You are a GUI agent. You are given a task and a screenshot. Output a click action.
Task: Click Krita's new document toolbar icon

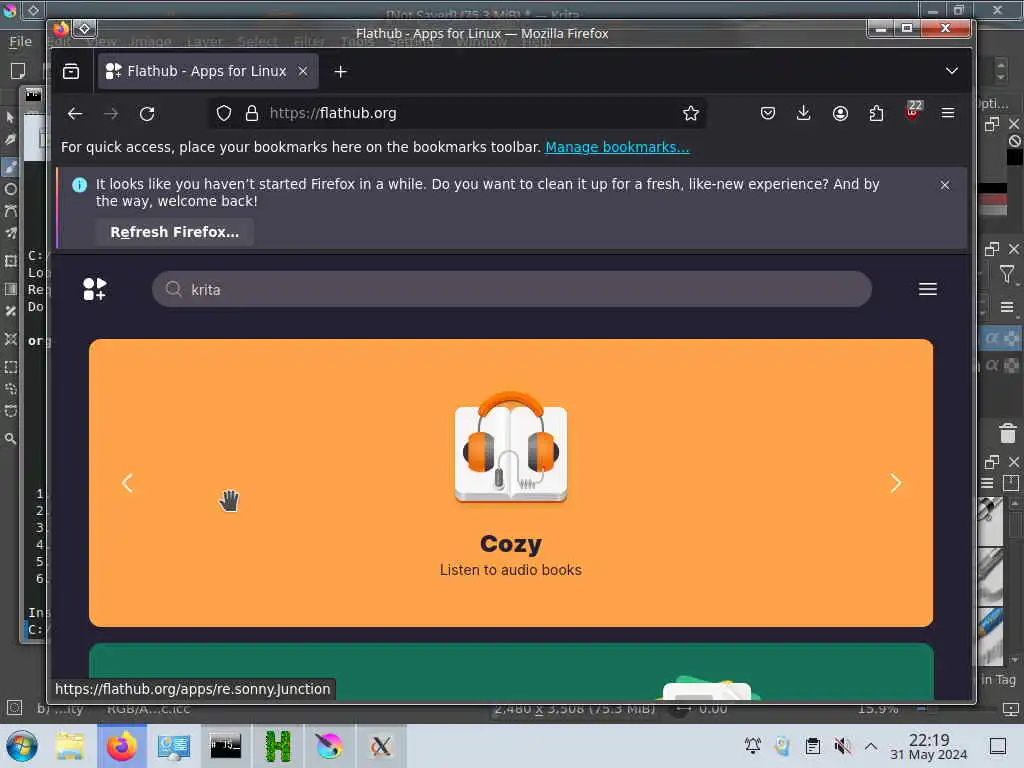(x=18, y=71)
